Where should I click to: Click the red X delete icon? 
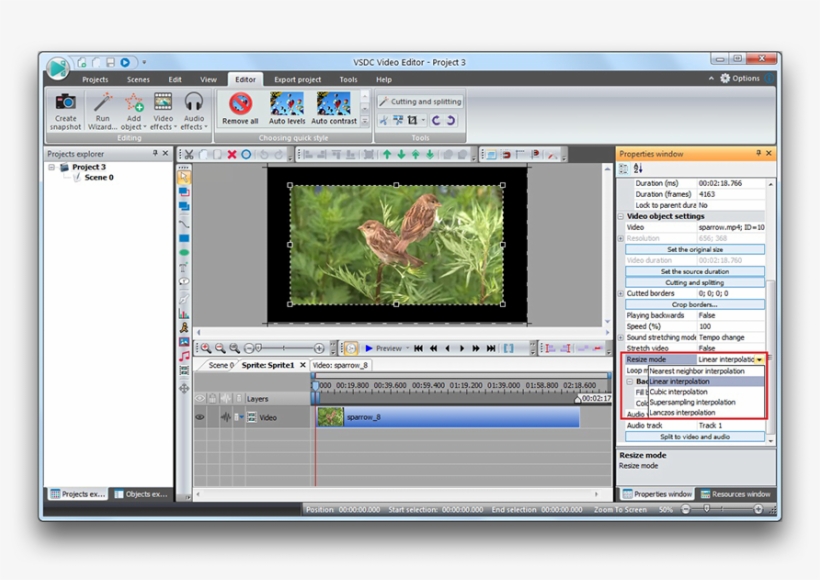click(232, 155)
